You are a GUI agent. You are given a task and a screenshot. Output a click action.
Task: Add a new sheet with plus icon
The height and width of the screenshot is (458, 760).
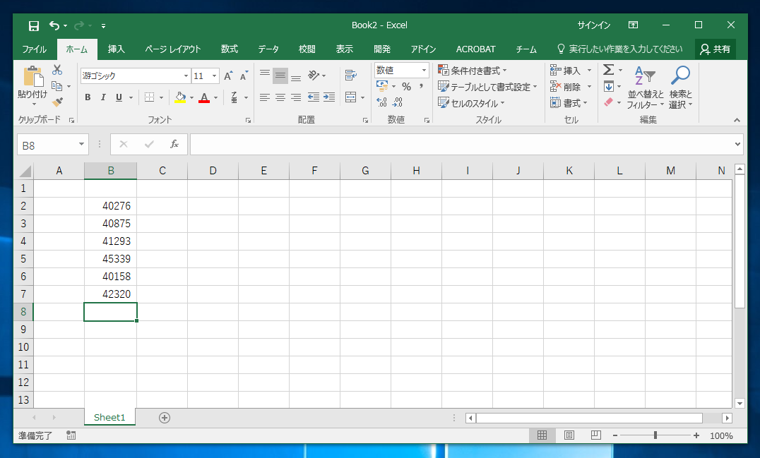click(x=164, y=418)
